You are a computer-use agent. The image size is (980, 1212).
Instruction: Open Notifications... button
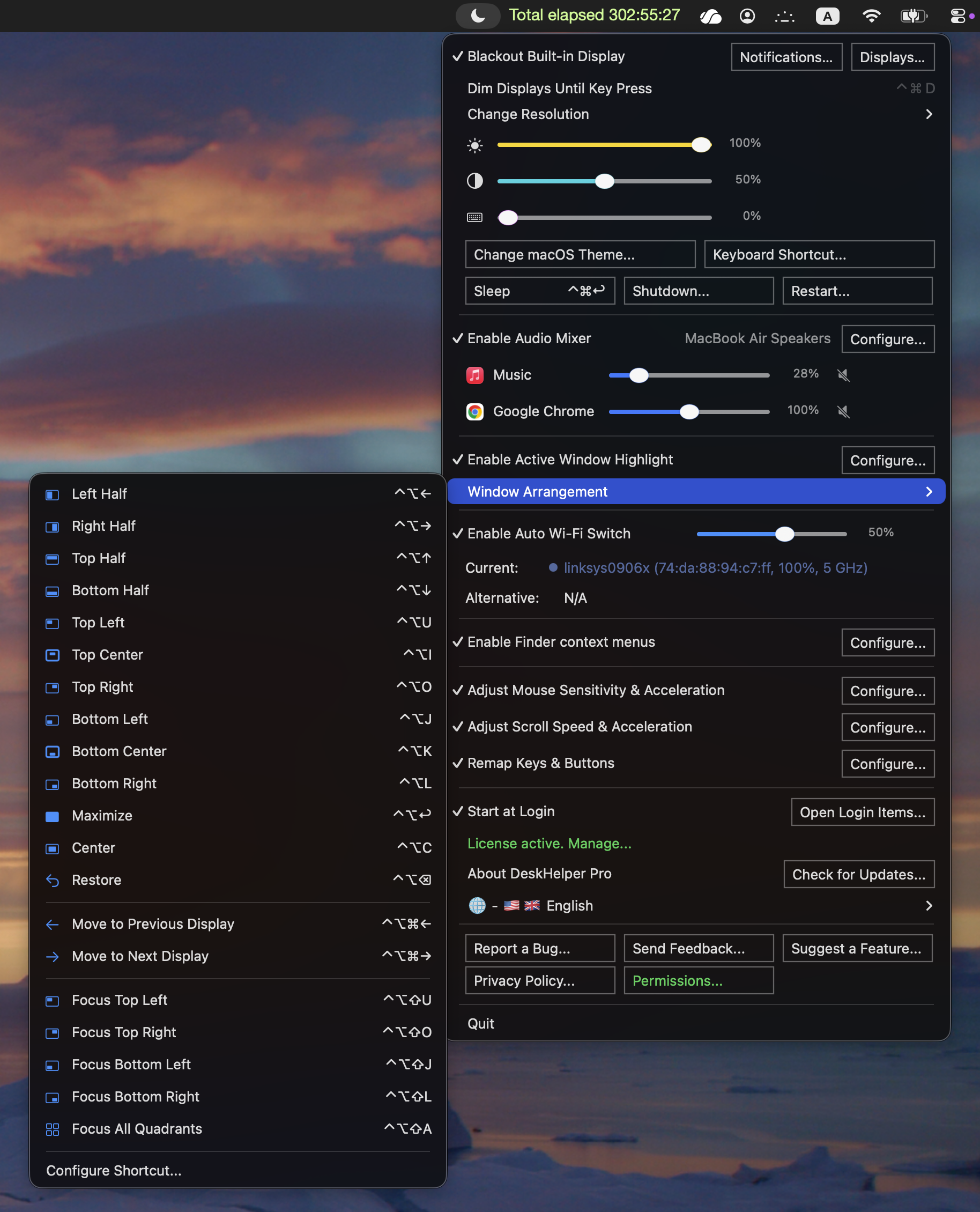pos(786,57)
